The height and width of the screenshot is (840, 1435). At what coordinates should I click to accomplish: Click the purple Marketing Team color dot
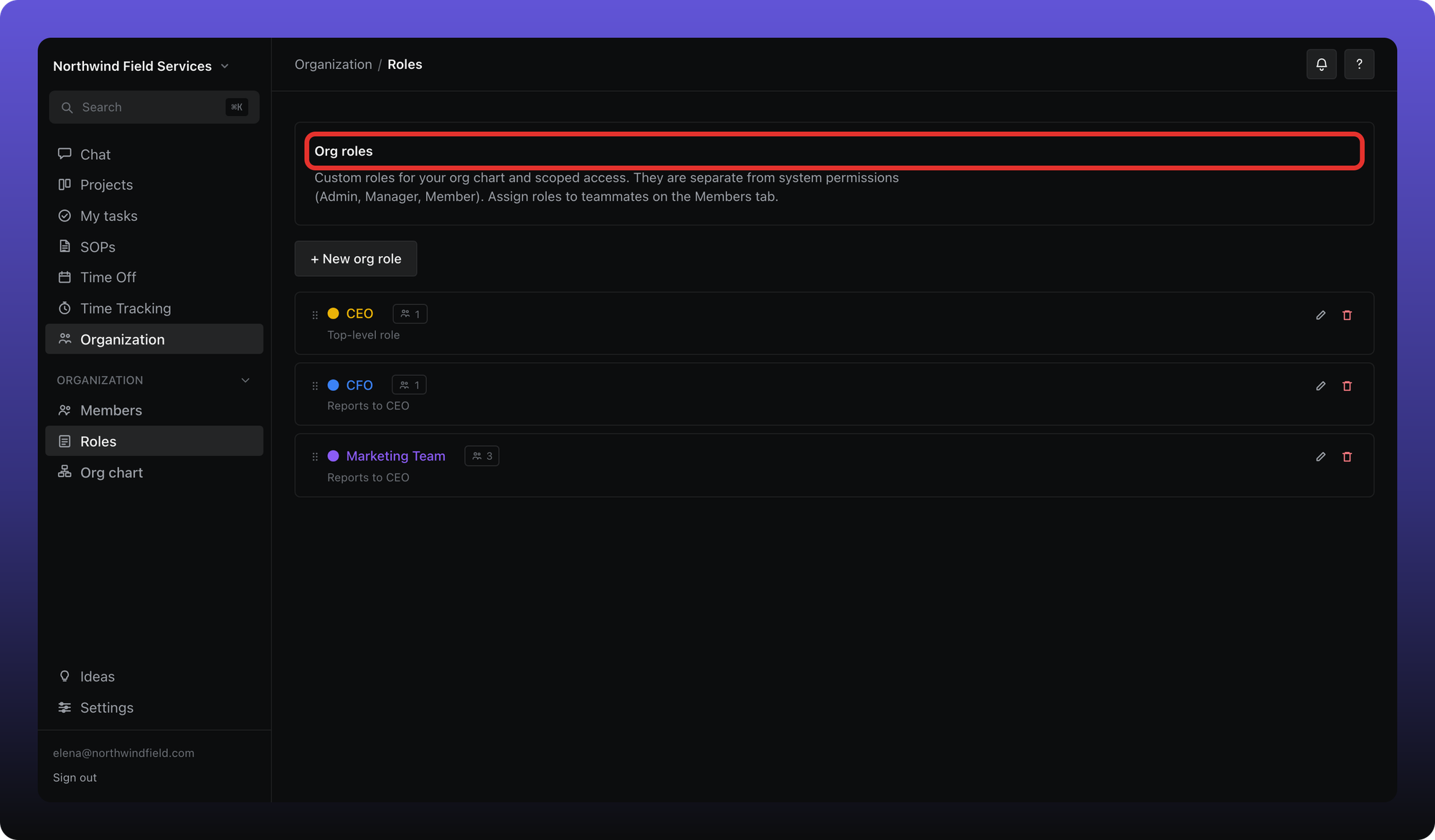333,456
